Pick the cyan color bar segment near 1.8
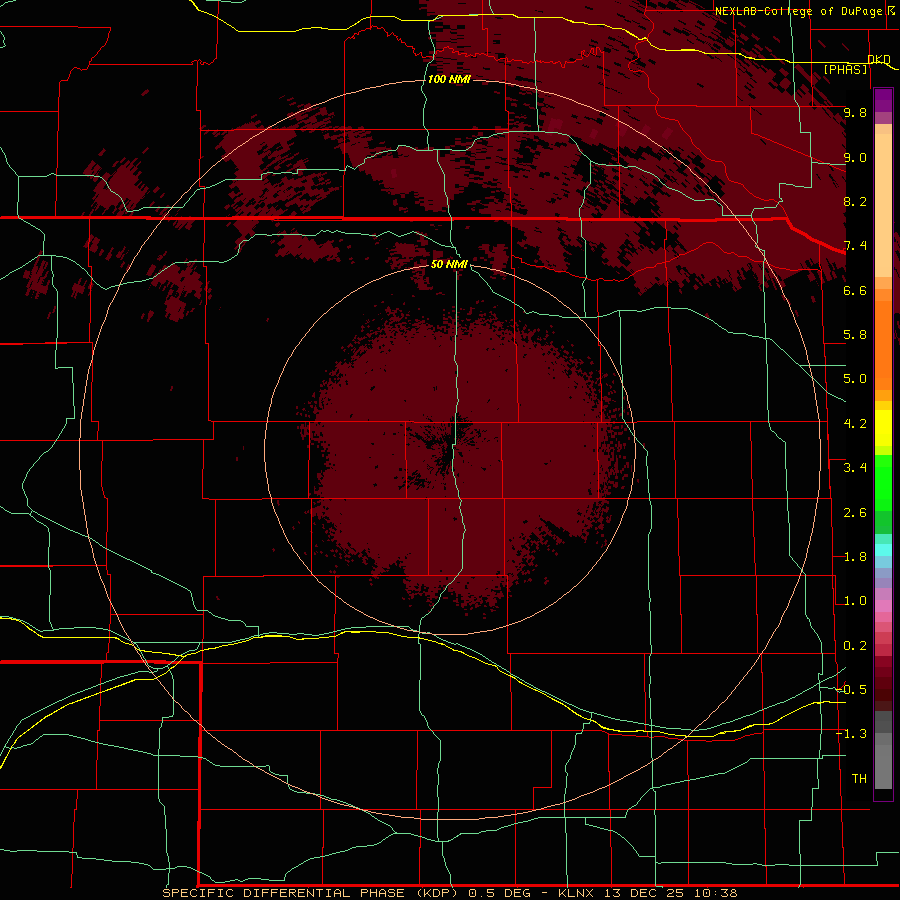This screenshot has height=900, width=900. tap(883, 550)
